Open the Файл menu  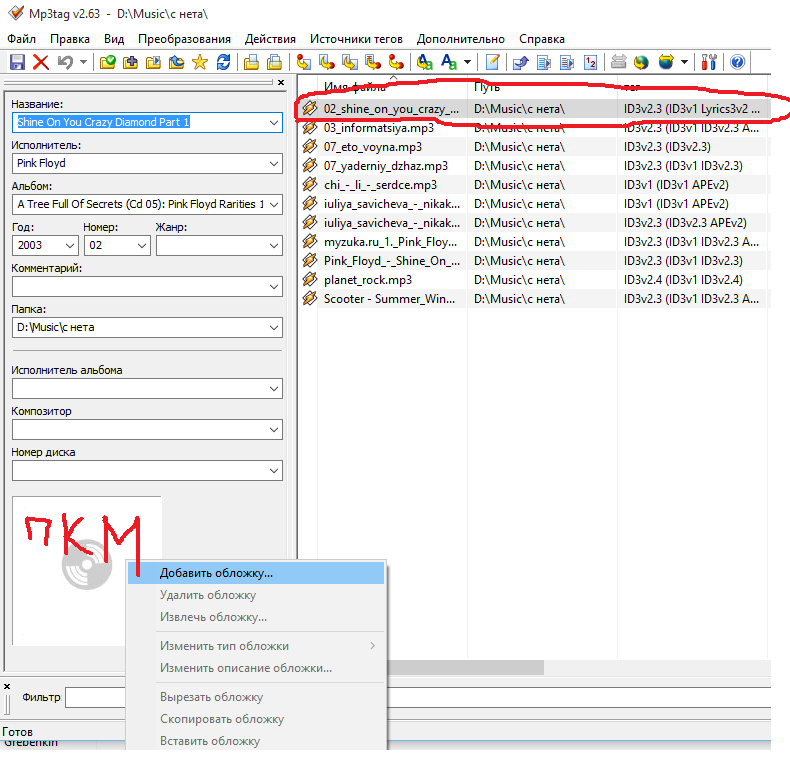click(21, 39)
